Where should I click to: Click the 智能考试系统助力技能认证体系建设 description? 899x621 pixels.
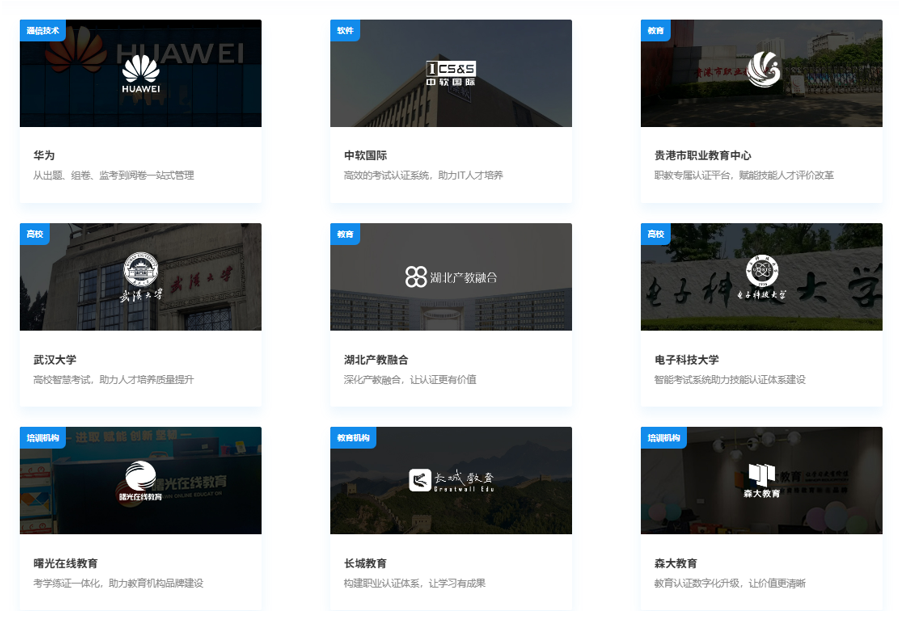pyautogui.click(x=729, y=380)
